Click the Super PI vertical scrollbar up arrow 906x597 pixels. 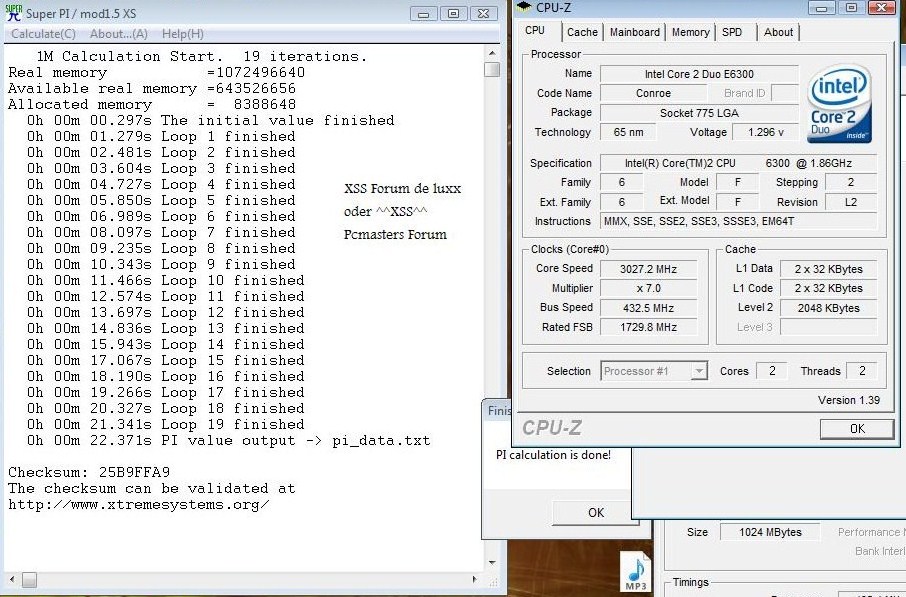click(492, 53)
